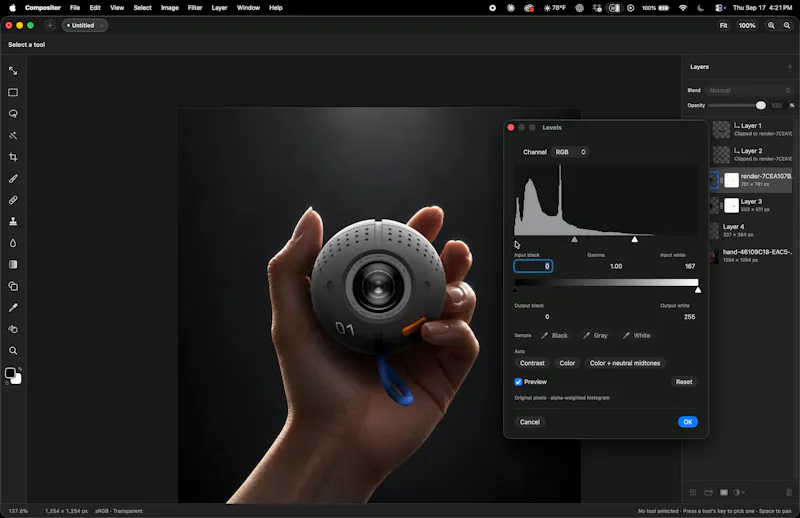Image resolution: width=800 pixels, height=518 pixels.
Task: Select the hand-46109C18 layer
Action: click(x=751, y=256)
